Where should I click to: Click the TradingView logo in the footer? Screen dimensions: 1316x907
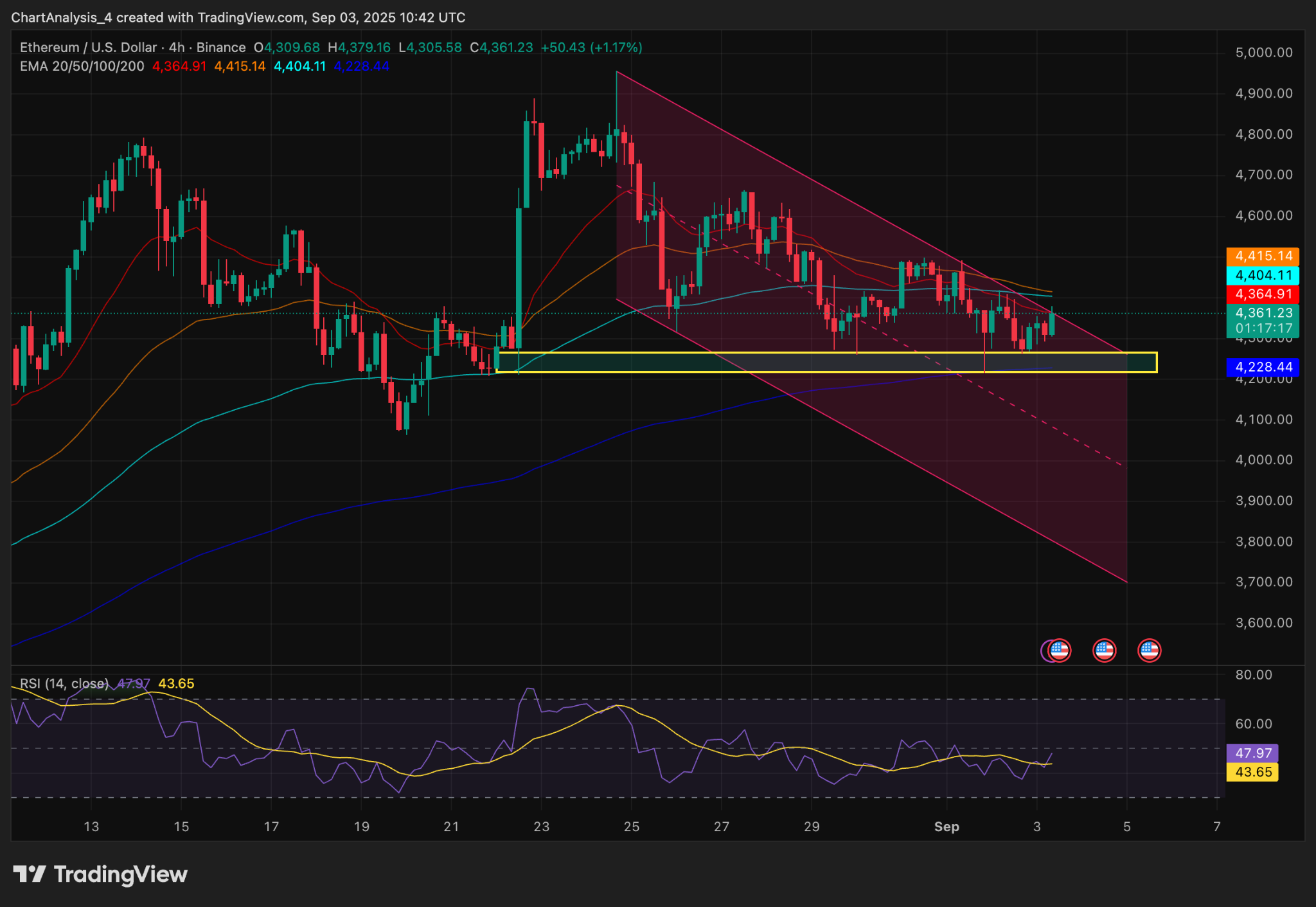coord(100,874)
